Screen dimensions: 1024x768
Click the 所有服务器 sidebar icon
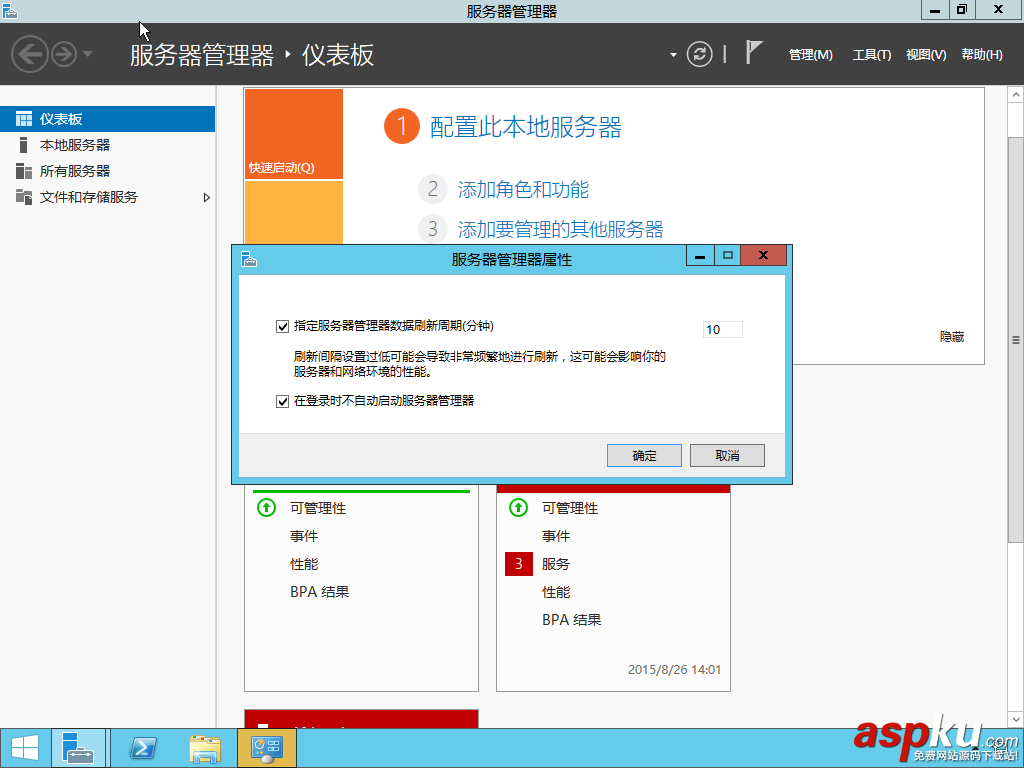click(24, 171)
